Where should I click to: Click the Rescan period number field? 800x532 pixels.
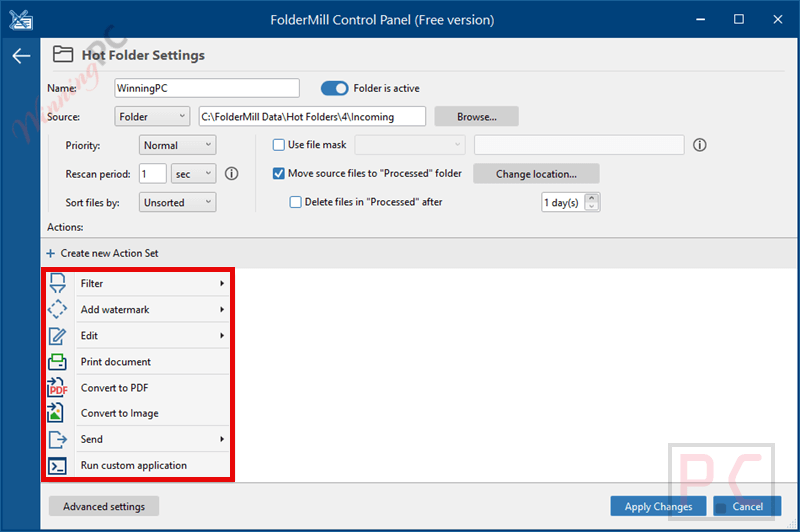coord(153,174)
